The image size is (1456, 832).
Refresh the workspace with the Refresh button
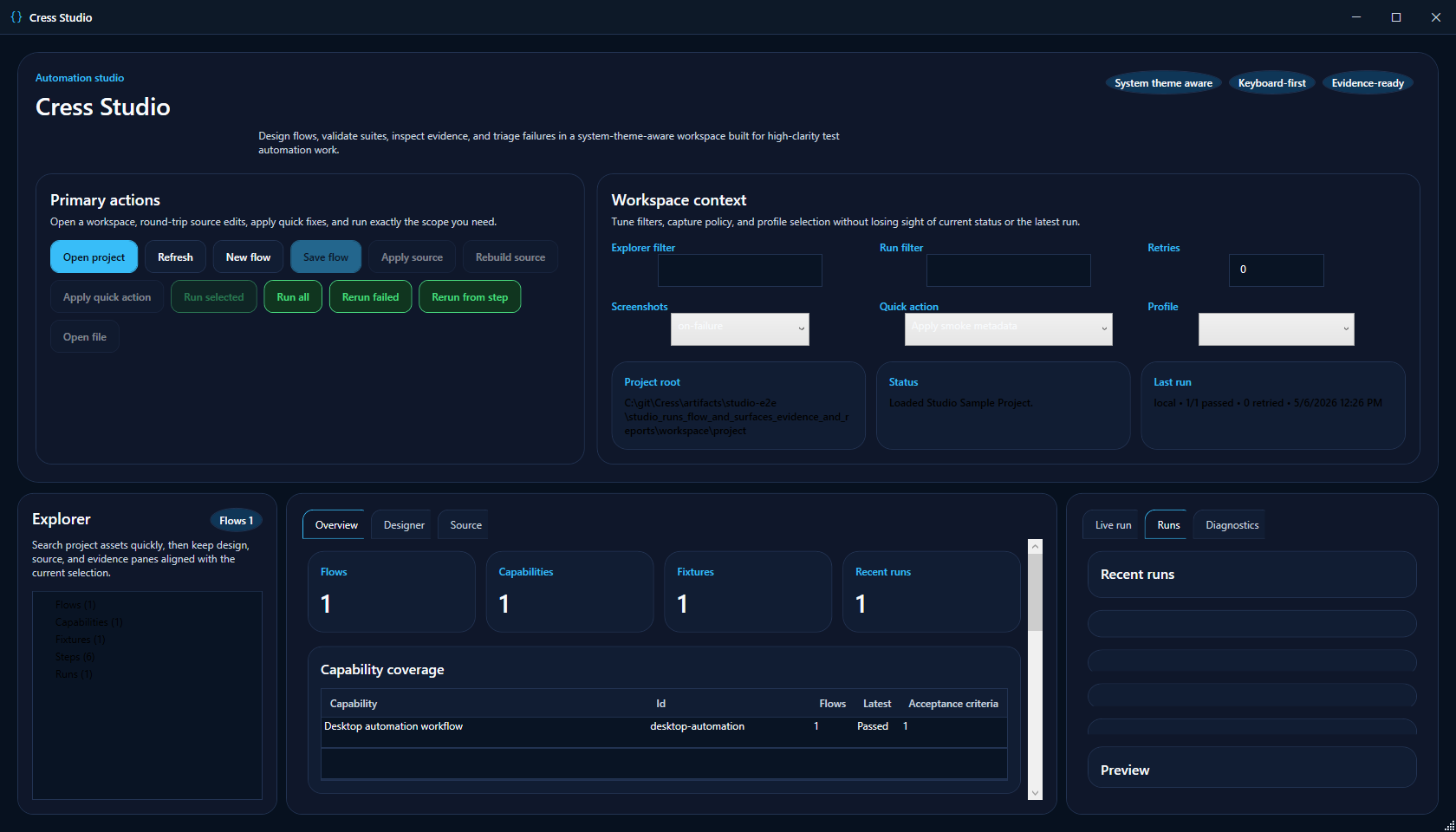click(175, 257)
